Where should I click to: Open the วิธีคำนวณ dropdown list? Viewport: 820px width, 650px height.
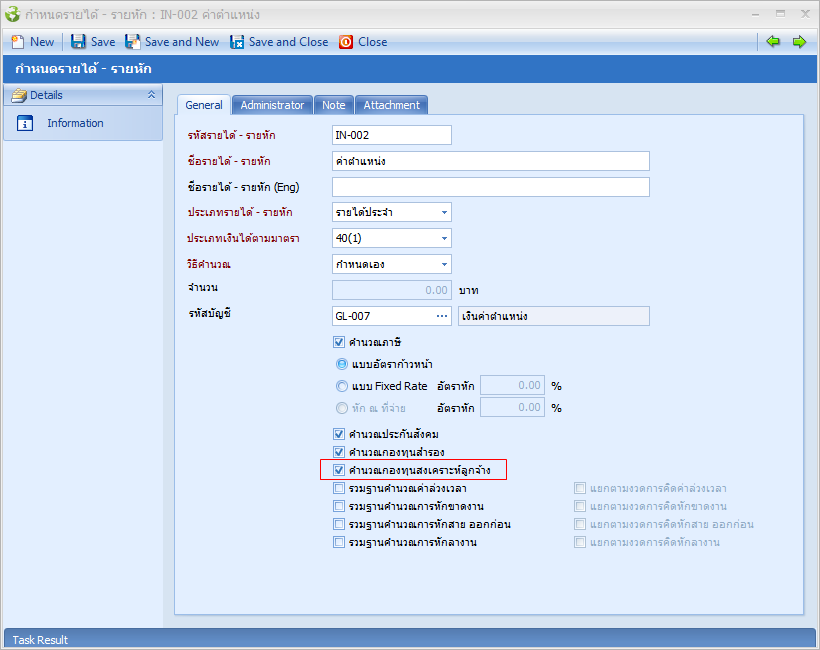tap(443, 264)
